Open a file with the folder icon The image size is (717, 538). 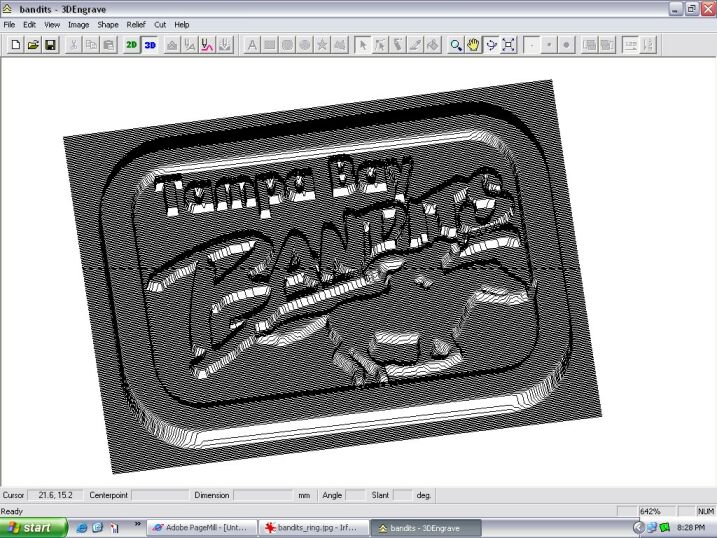[x=32, y=45]
